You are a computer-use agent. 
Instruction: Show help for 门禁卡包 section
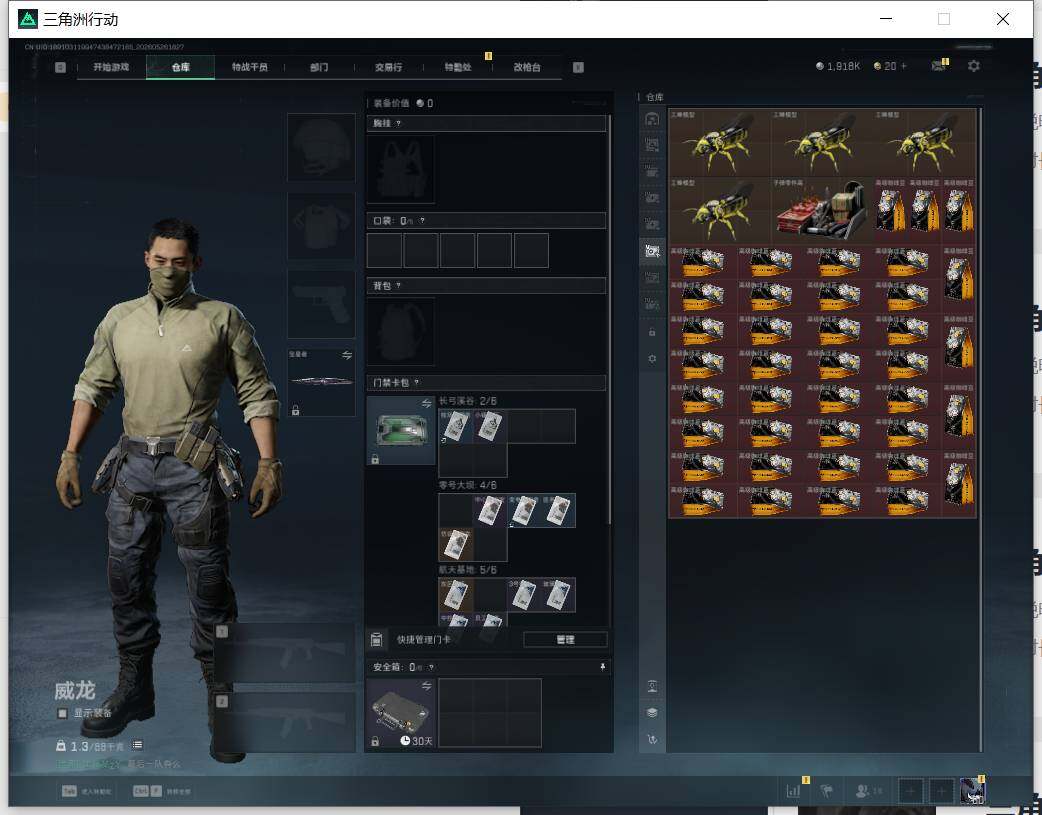(x=417, y=382)
